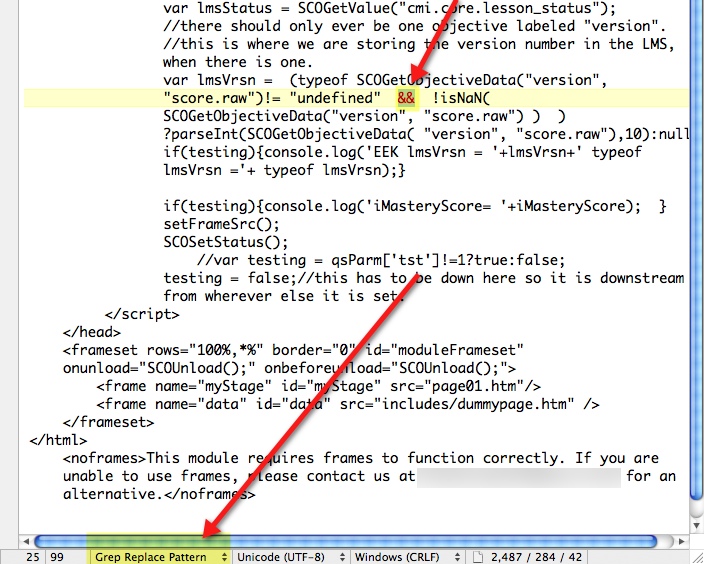Click the left arrow of horizontal scrollbar
Viewport: 704px width, 564px height.
pos(26,541)
